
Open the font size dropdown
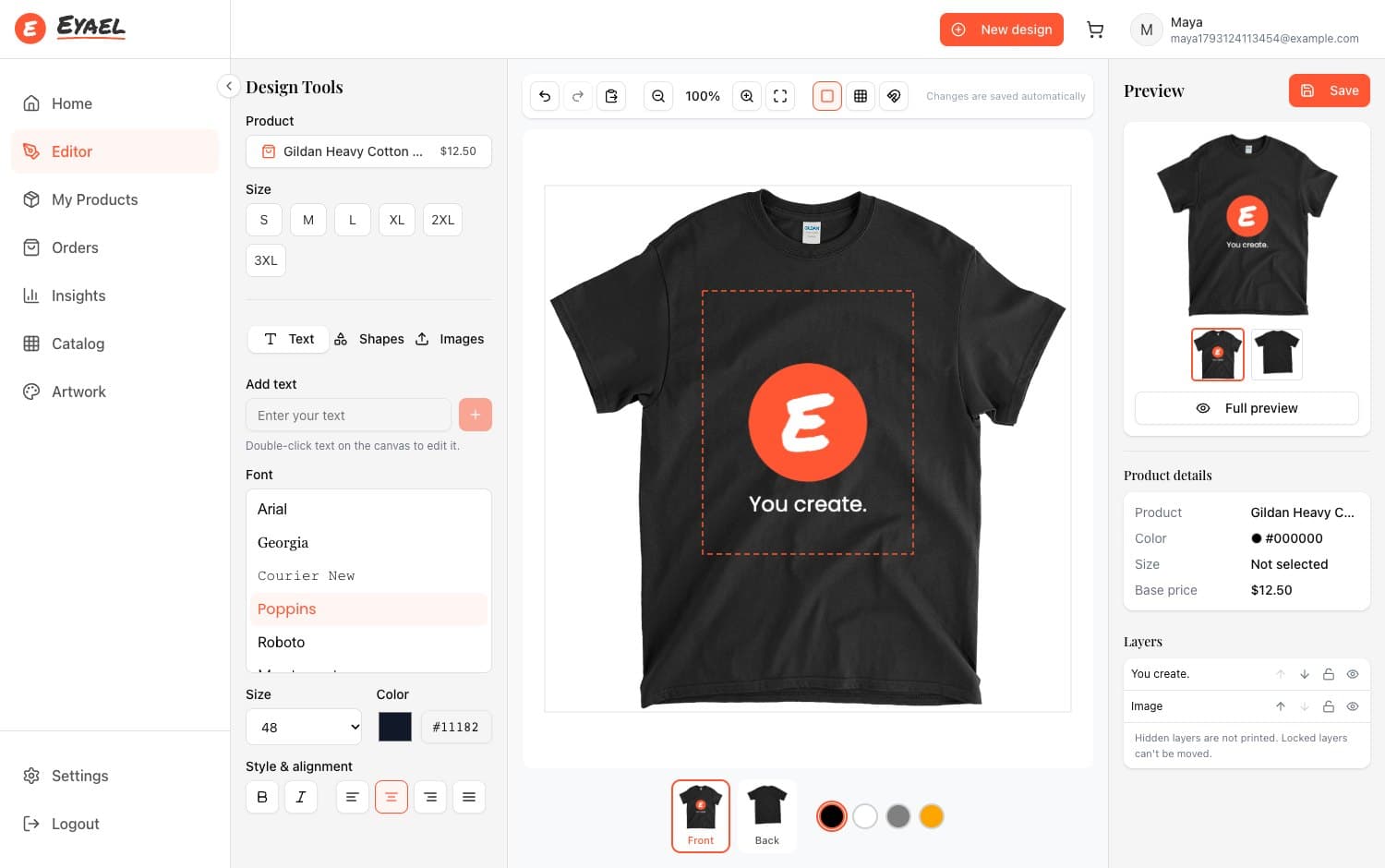[x=304, y=727]
